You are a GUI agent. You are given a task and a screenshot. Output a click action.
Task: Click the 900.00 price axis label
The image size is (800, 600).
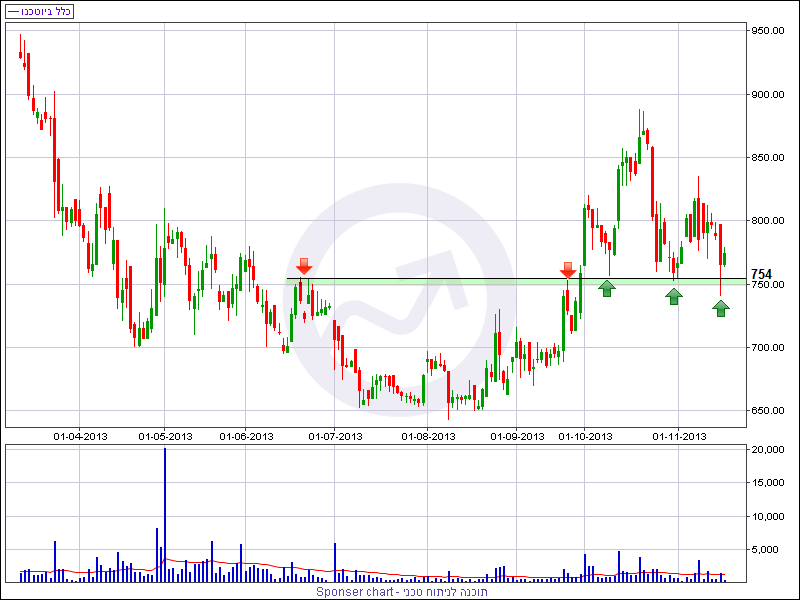click(x=767, y=94)
